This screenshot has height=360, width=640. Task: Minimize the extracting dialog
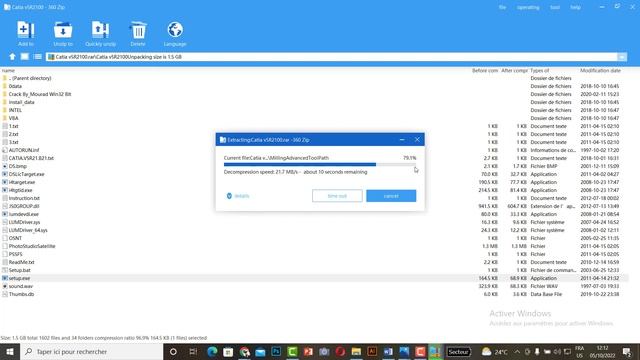click(x=402, y=140)
